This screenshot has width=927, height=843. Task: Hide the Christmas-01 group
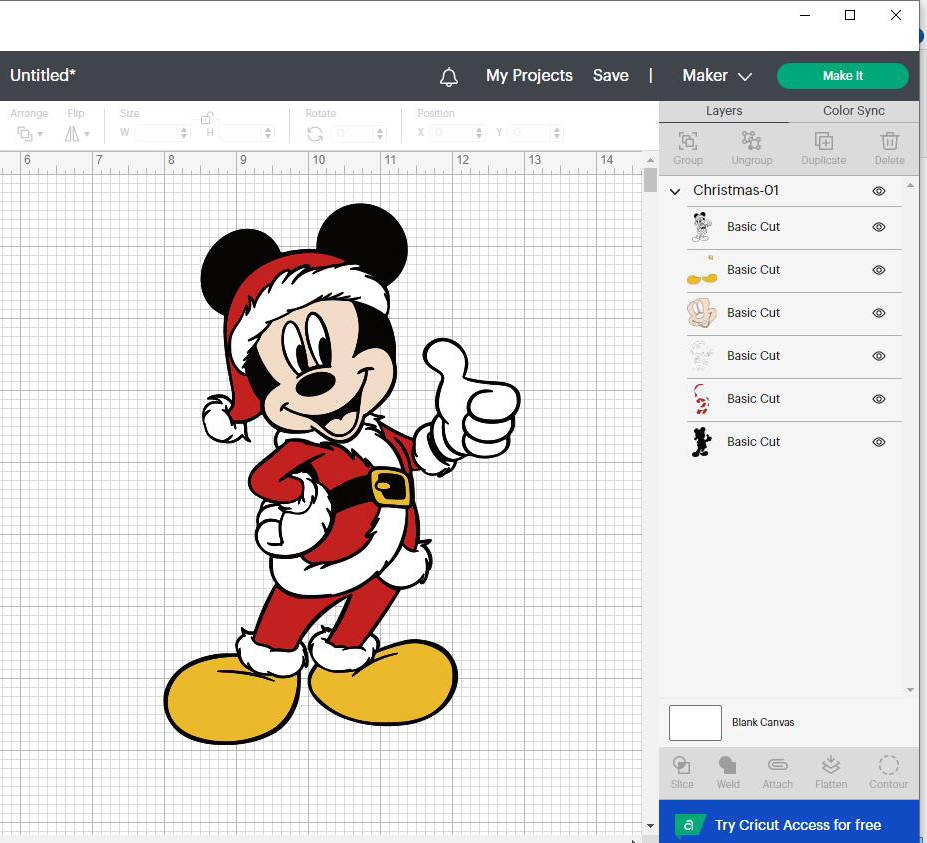879,191
